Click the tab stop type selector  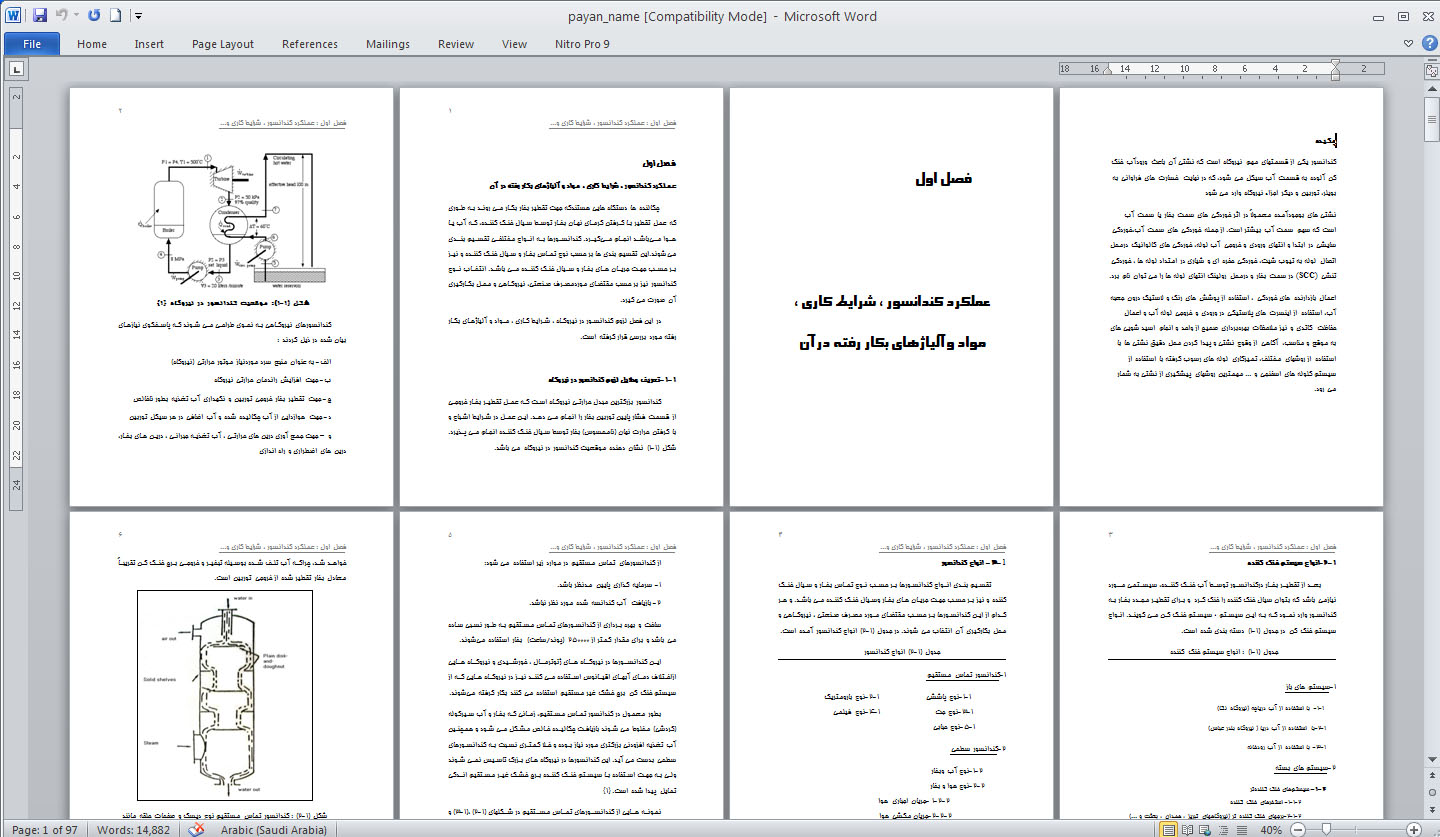[x=17, y=69]
